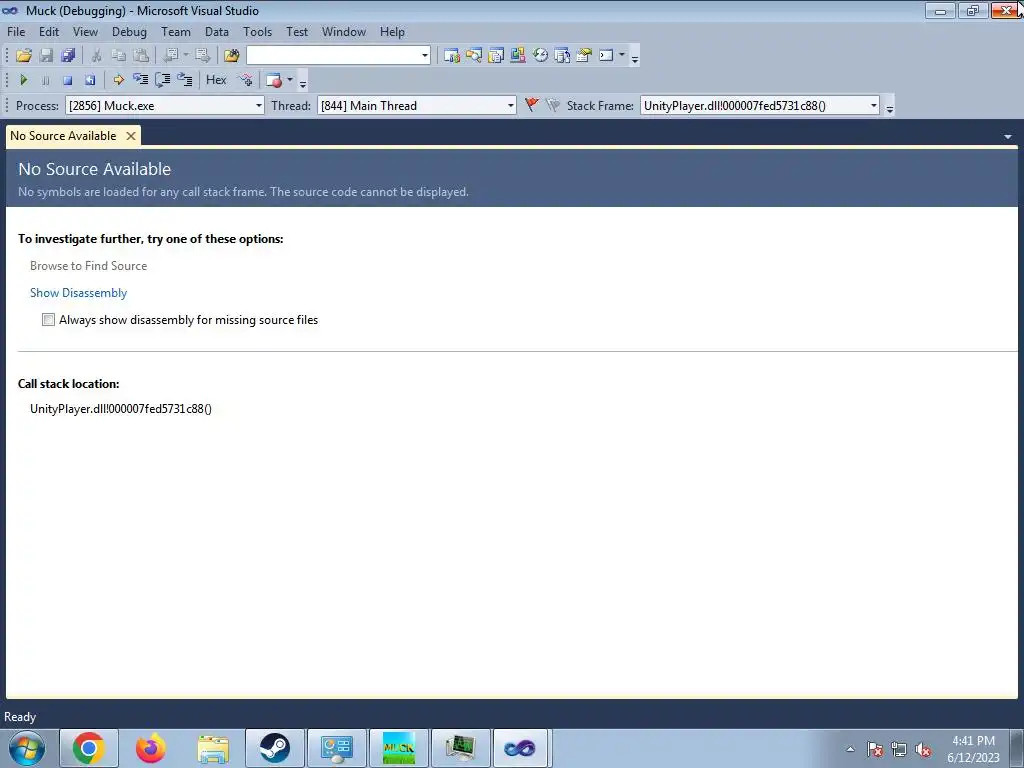This screenshot has height=768, width=1024.
Task: Show hidden tray icons arrow
Action: pyautogui.click(x=850, y=750)
